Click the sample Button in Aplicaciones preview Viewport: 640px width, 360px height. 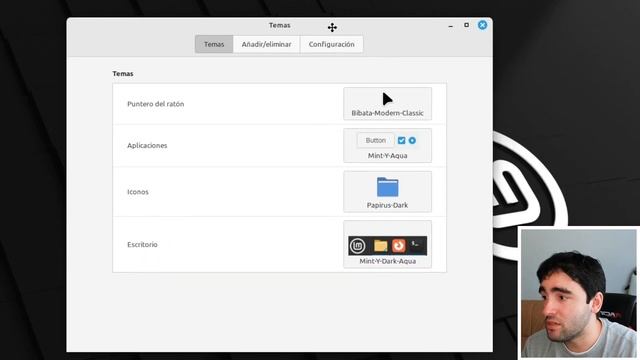[376, 140]
